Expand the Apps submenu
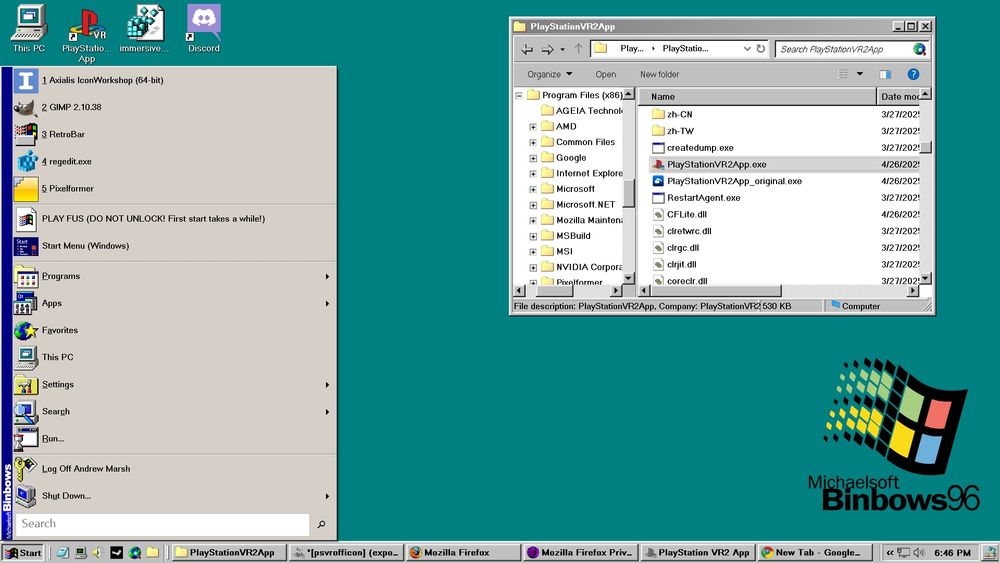 [175, 303]
